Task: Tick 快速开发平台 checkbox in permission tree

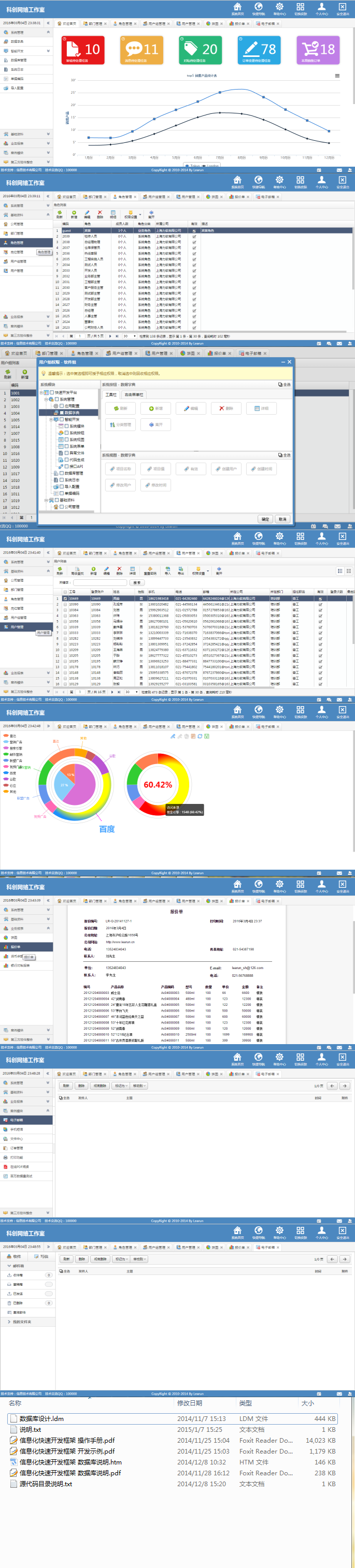Action: [x=52, y=392]
